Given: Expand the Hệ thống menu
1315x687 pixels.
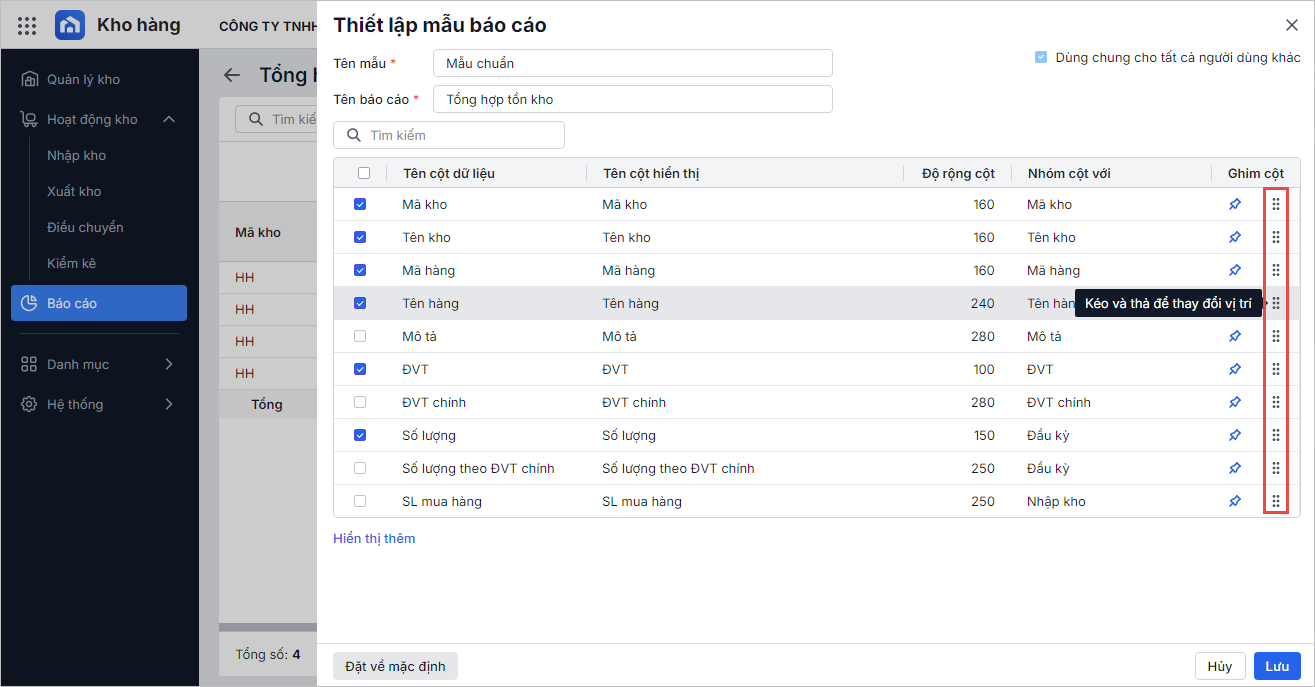Looking at the screenshot, I should 168,404.
